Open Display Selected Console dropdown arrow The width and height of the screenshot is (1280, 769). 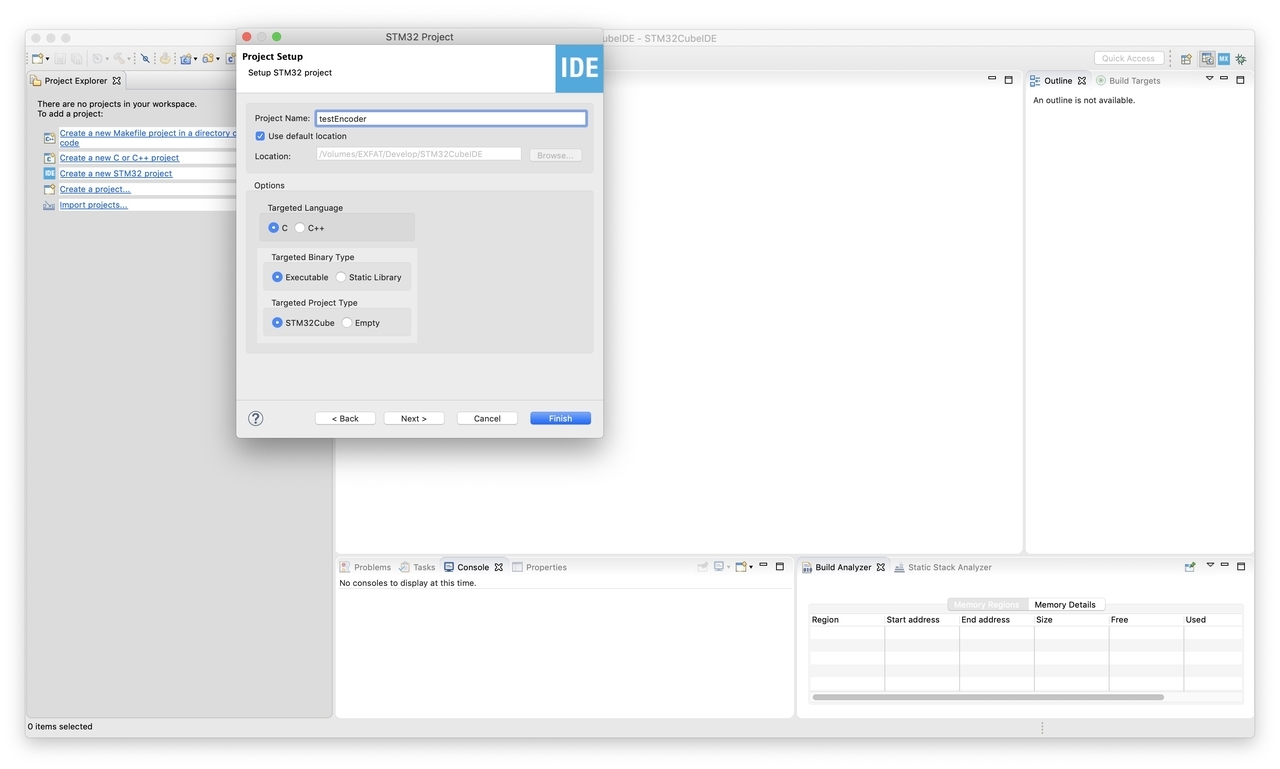point(728,567)
